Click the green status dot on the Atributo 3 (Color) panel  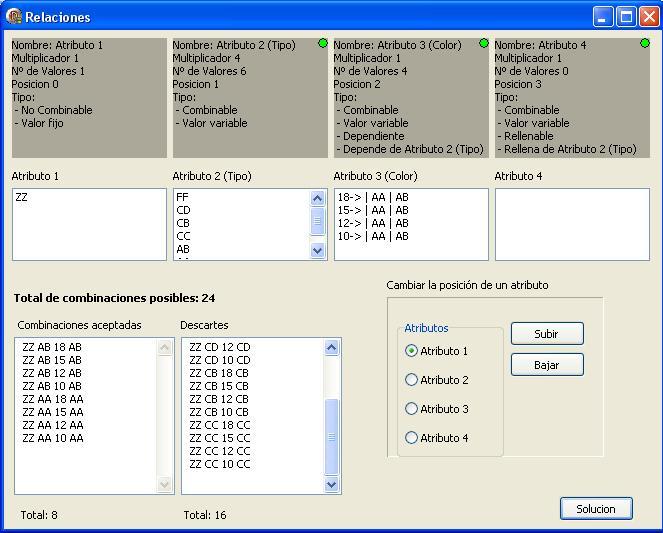pyautogui.click(x=484, y=43)
